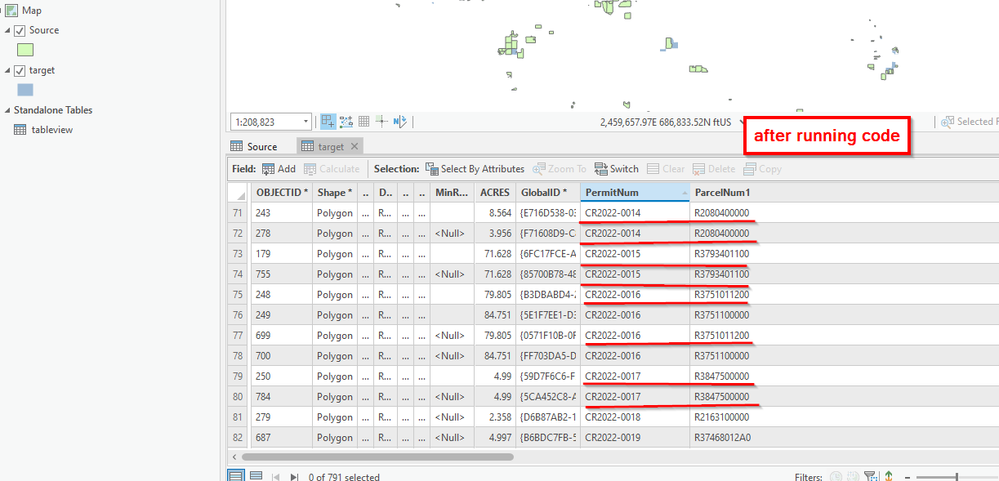Click the GlobalID column header
Screen dimensions: 999x481
548,192
